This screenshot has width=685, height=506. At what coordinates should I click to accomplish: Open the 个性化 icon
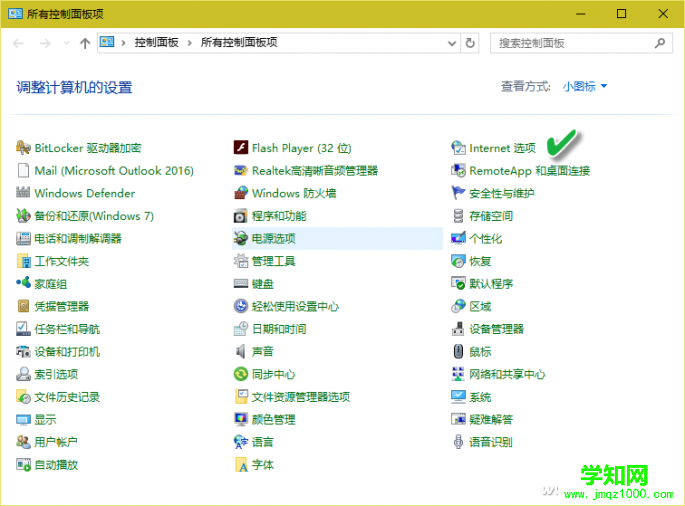458,238
